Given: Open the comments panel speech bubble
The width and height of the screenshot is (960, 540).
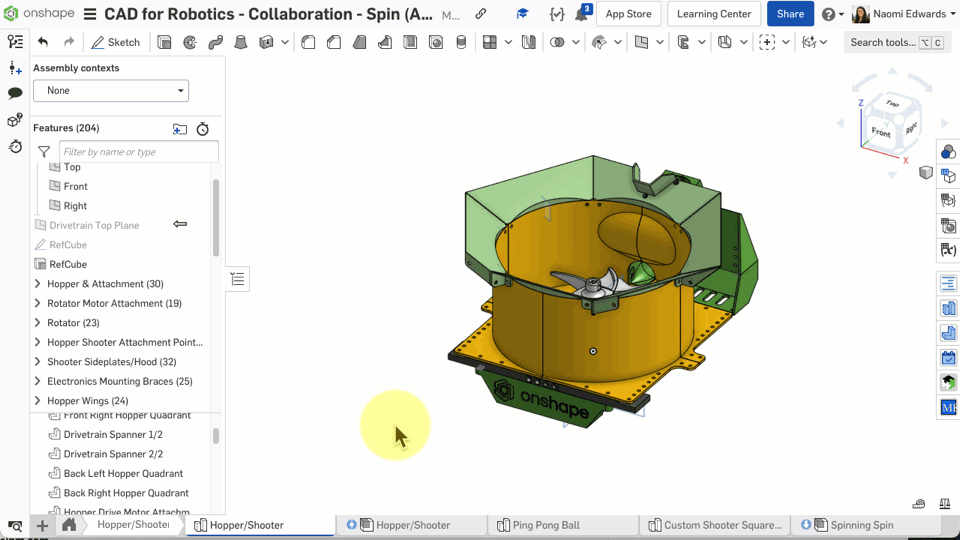Looking at the screenshot, I should tap(15, 93).
